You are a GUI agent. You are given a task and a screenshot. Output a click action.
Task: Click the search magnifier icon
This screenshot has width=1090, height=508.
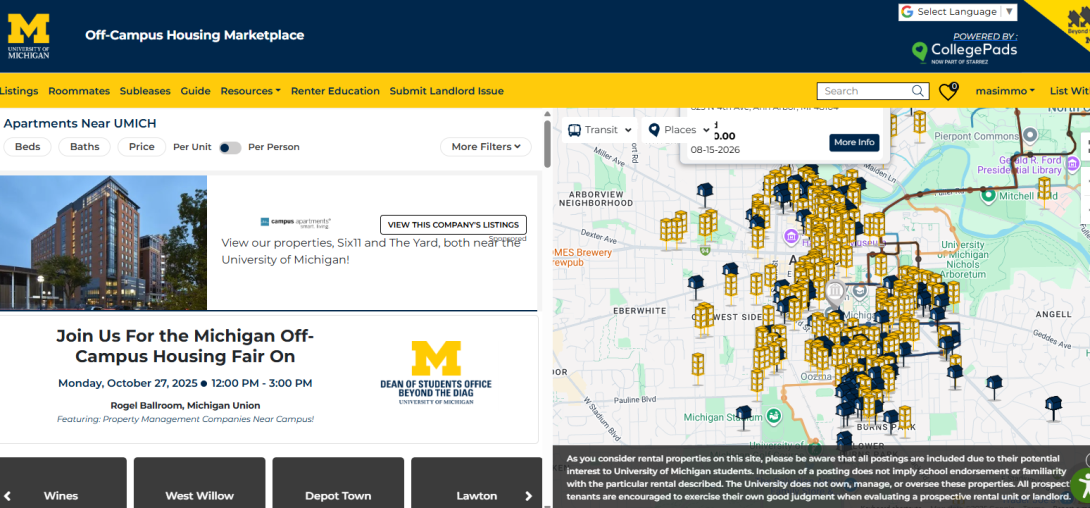click(x=918, y=91)
